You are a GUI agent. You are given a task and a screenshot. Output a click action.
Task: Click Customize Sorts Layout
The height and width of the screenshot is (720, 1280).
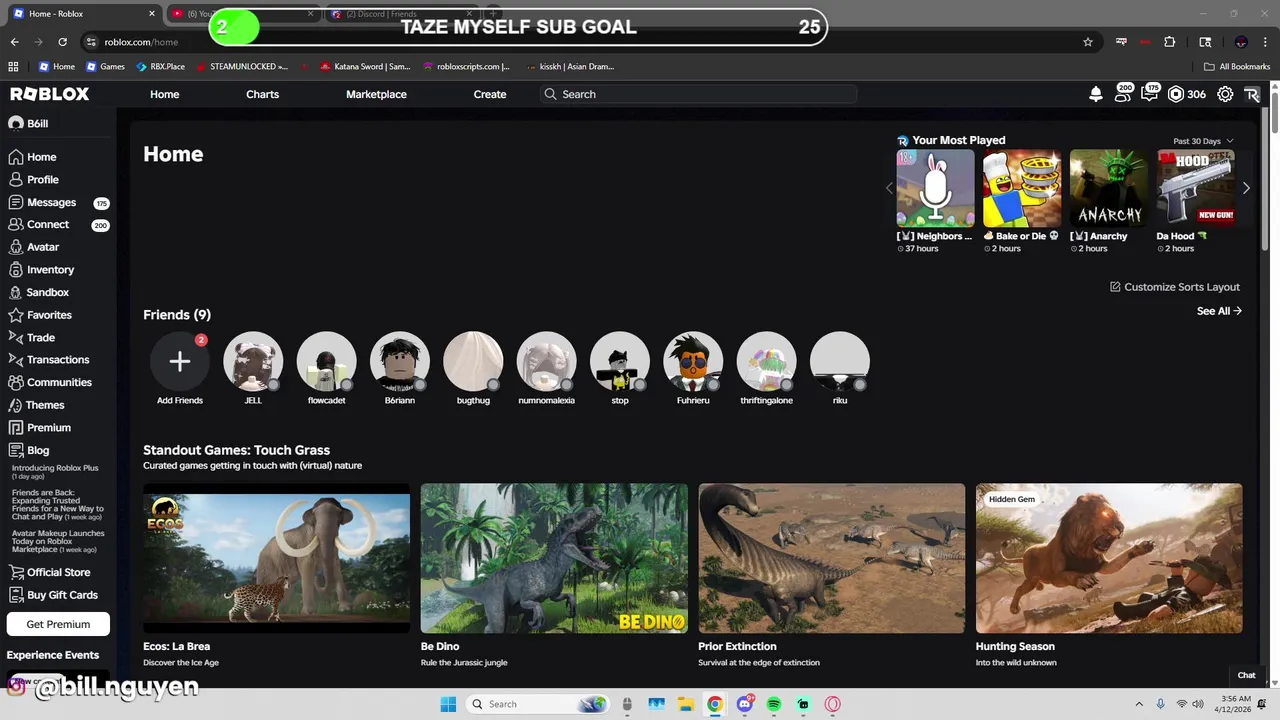pyautogui.click(x=1175, y=287)
